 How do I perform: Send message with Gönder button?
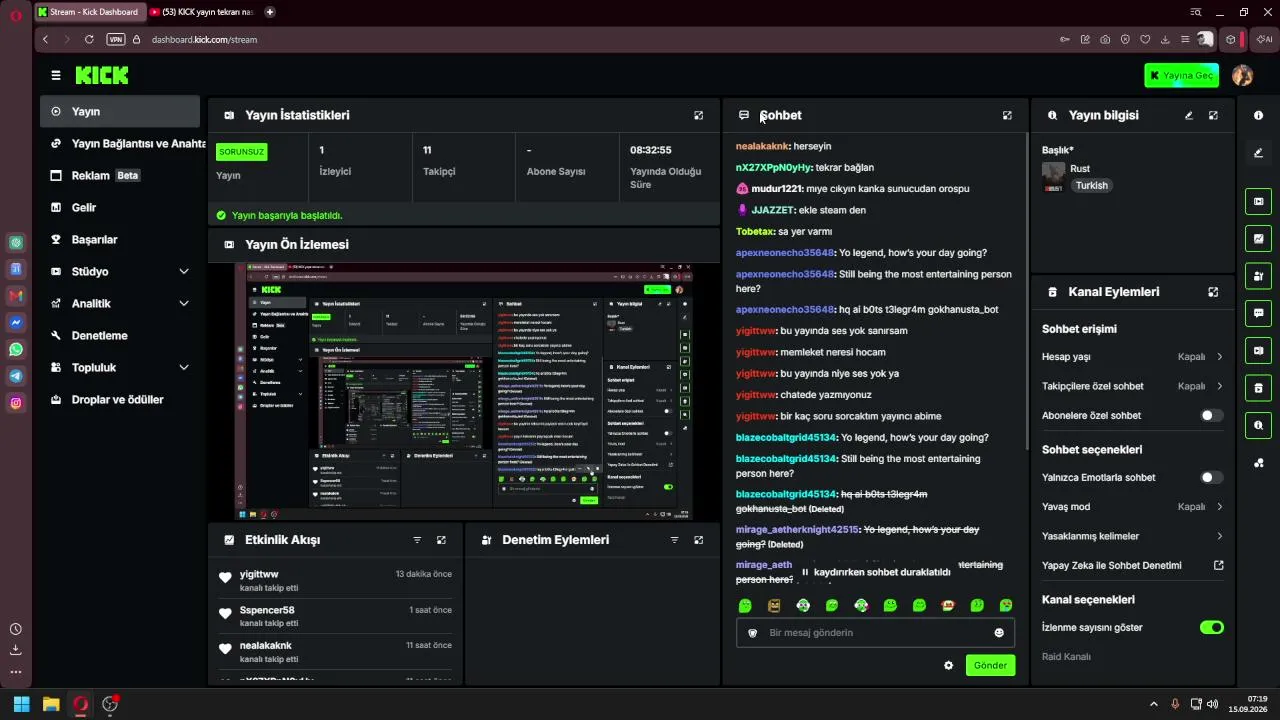click(990, 665)
